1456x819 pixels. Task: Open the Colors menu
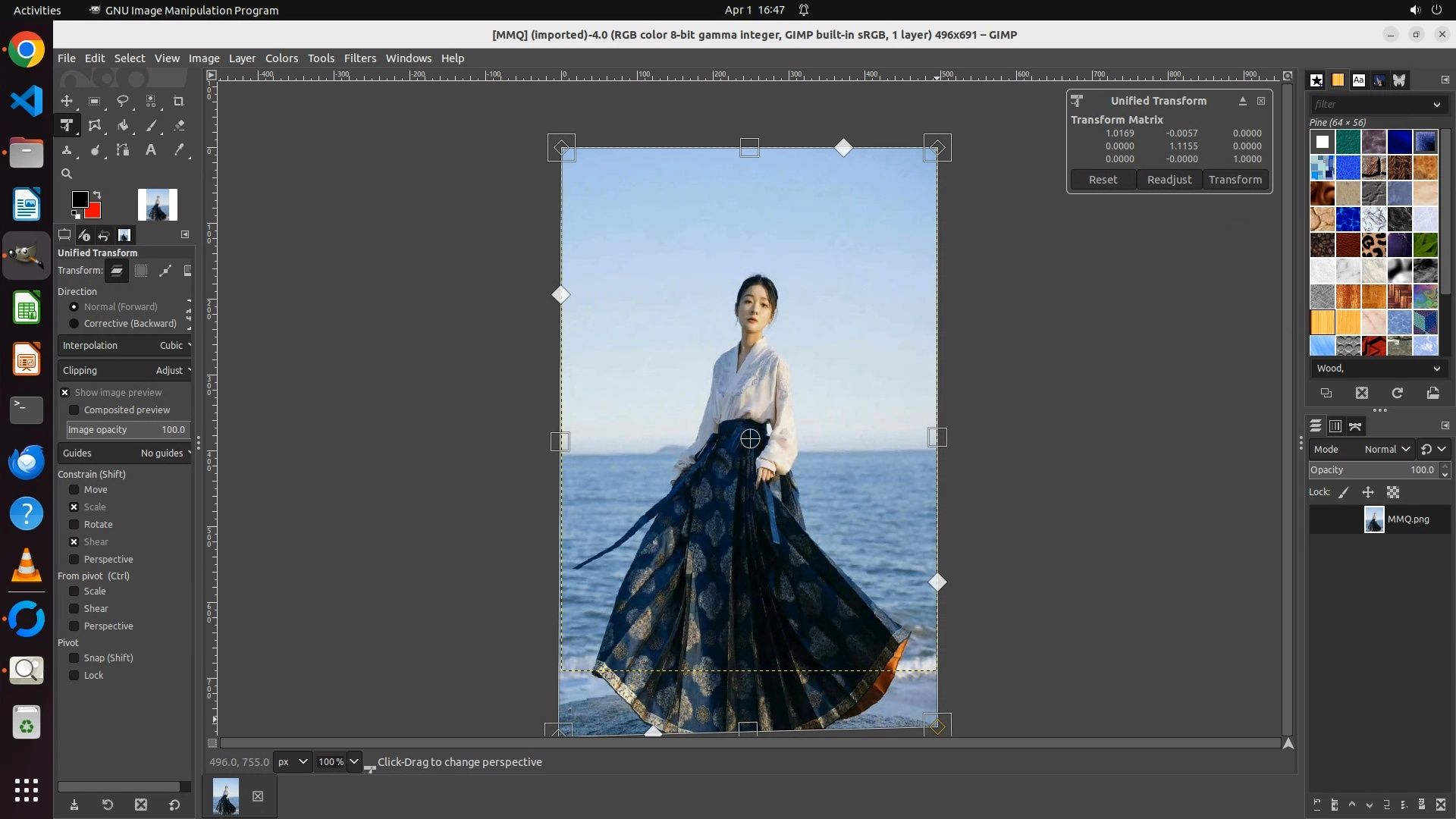(281, 58)
